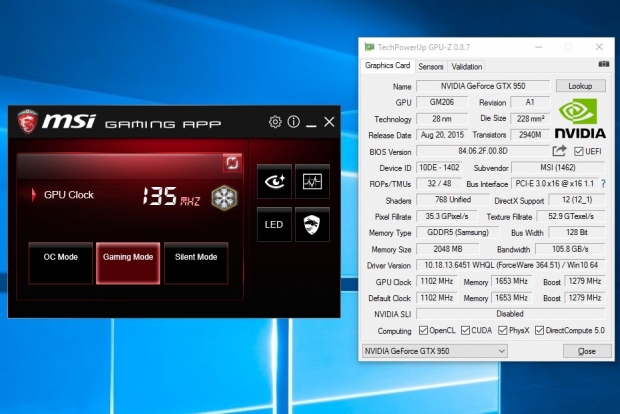The width and height of the screenshot is (620, 414).
Task: Refresh GPU clock reading in MSI app
Action: point(232,163)
